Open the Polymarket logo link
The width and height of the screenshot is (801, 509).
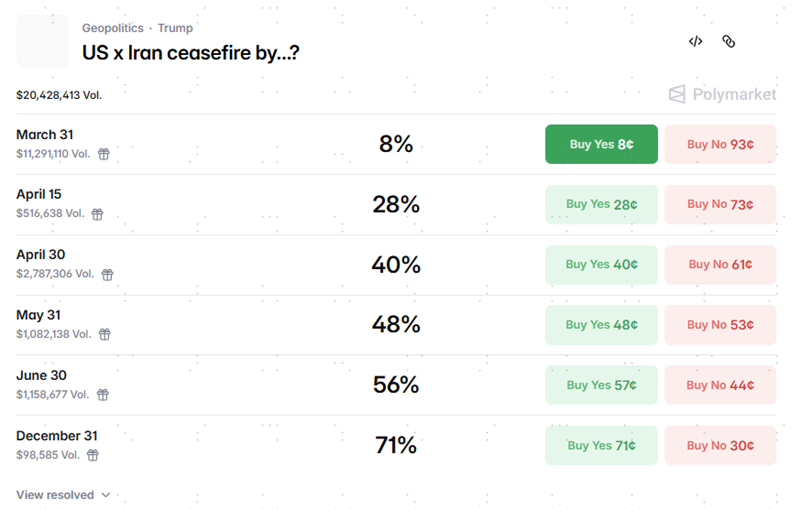722,94
